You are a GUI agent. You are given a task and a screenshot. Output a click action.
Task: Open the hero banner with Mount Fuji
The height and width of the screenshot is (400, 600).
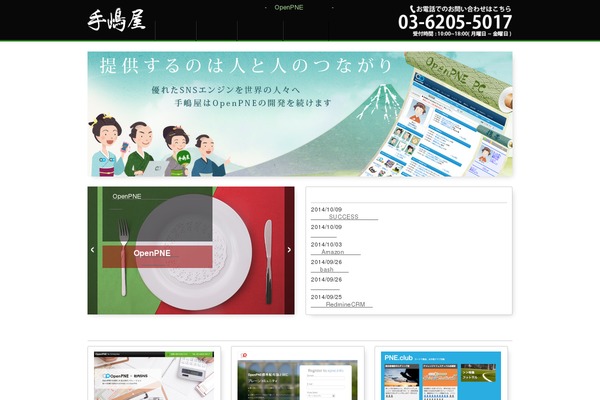coord(300,114)
